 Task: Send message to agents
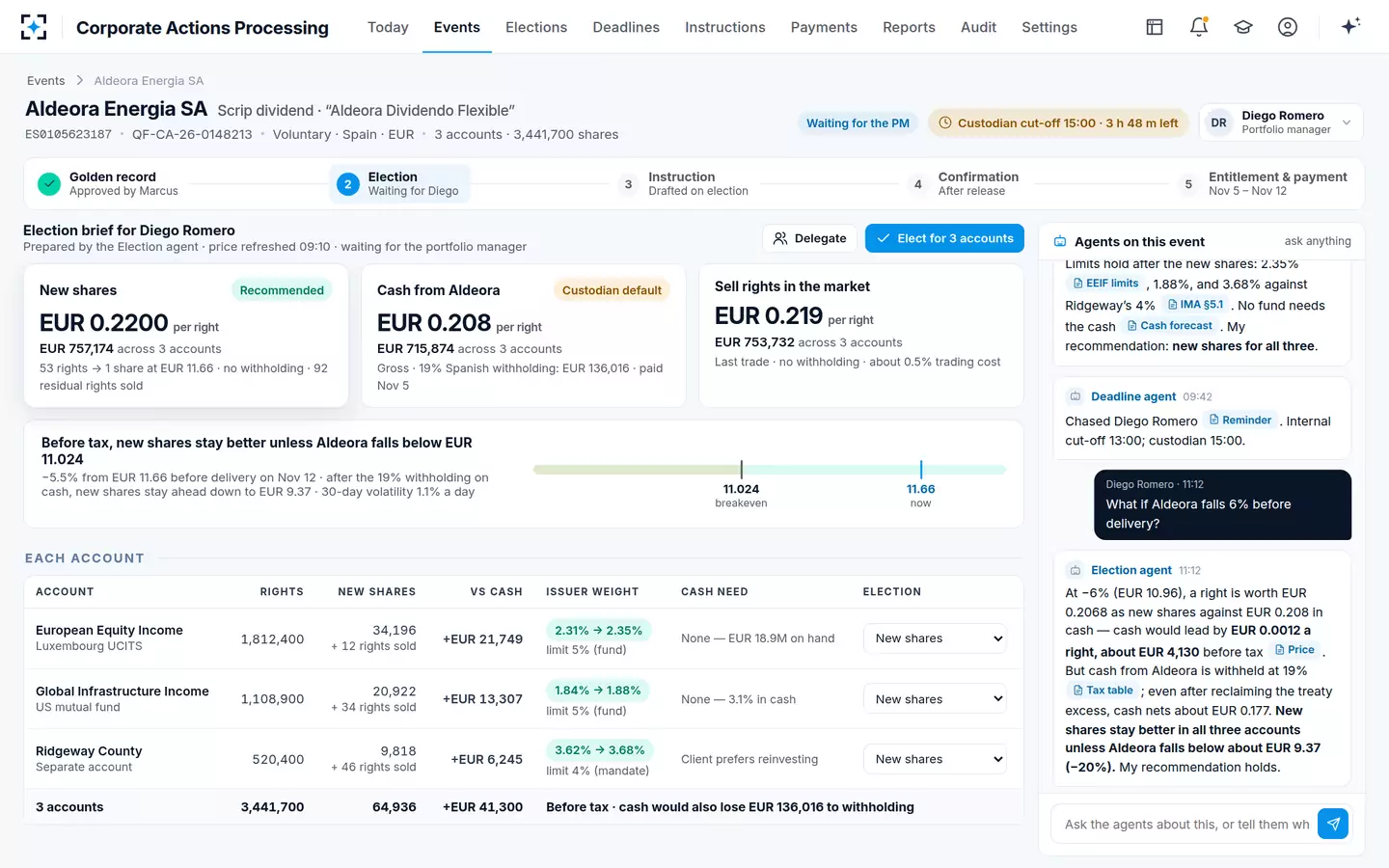click(1333, 824)
